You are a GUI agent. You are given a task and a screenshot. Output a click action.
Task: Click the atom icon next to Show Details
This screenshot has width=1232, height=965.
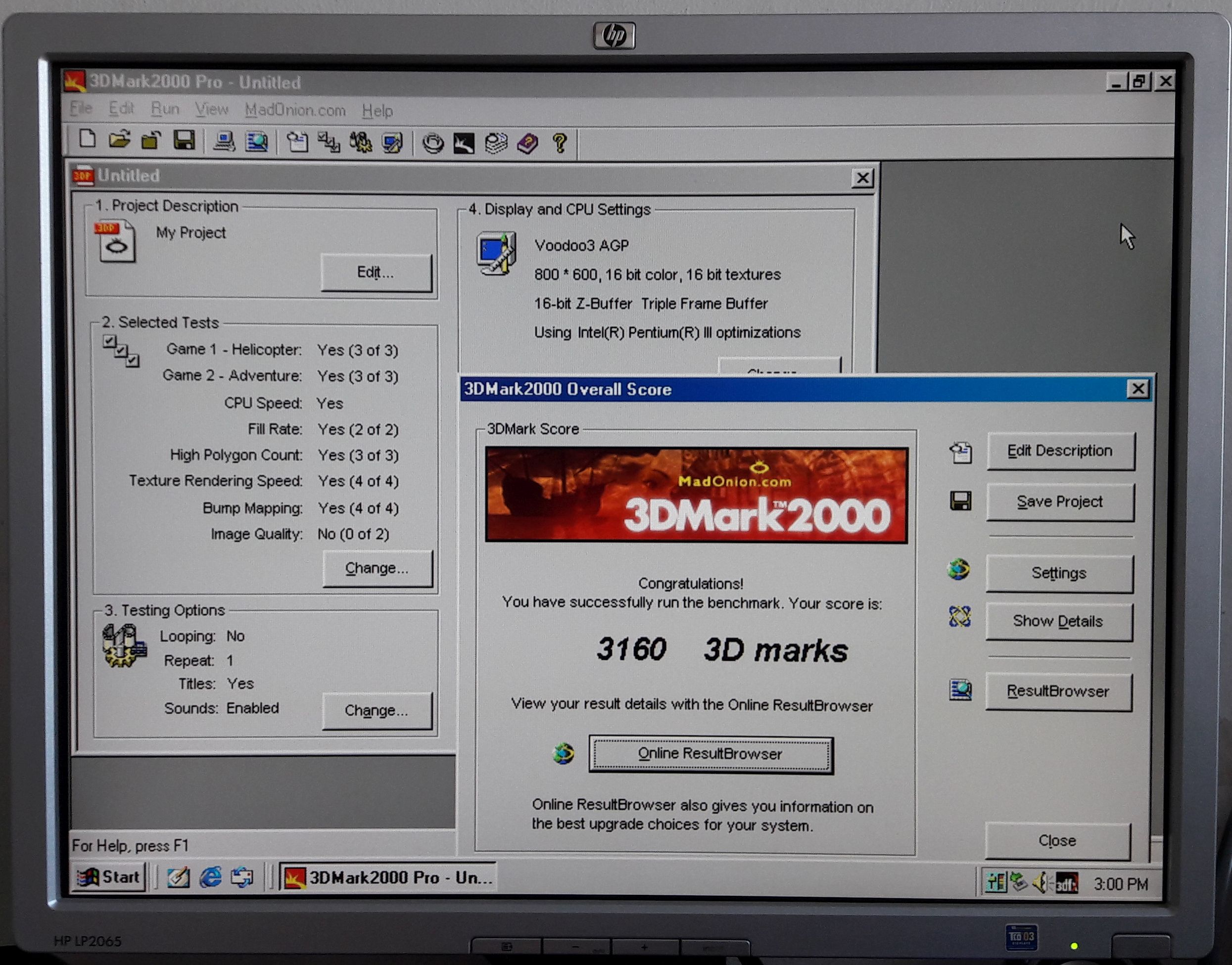(x=959, y=617)
